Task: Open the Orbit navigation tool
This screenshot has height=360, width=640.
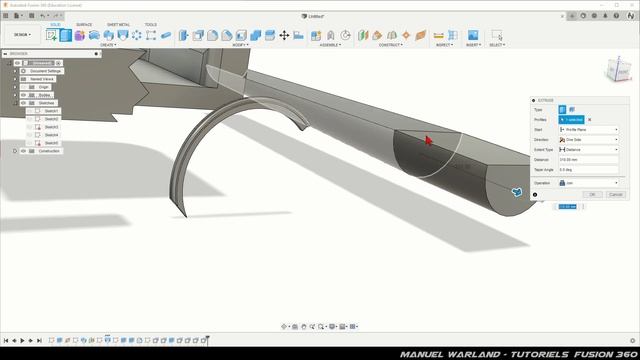Action: [284, 327]
